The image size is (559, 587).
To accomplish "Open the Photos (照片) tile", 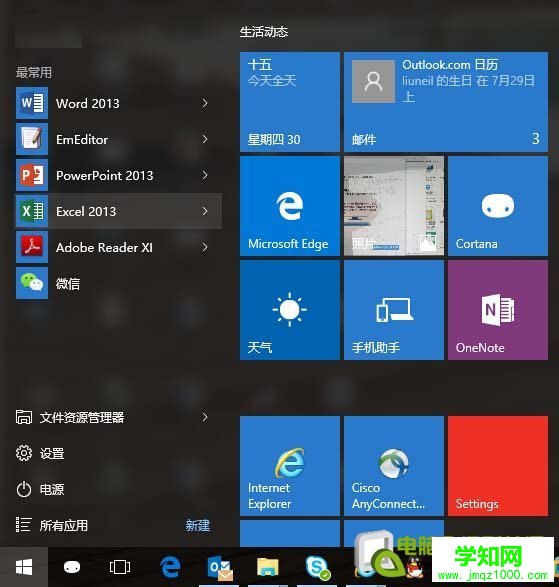I will pyautogui.click(x=394, y=206).
